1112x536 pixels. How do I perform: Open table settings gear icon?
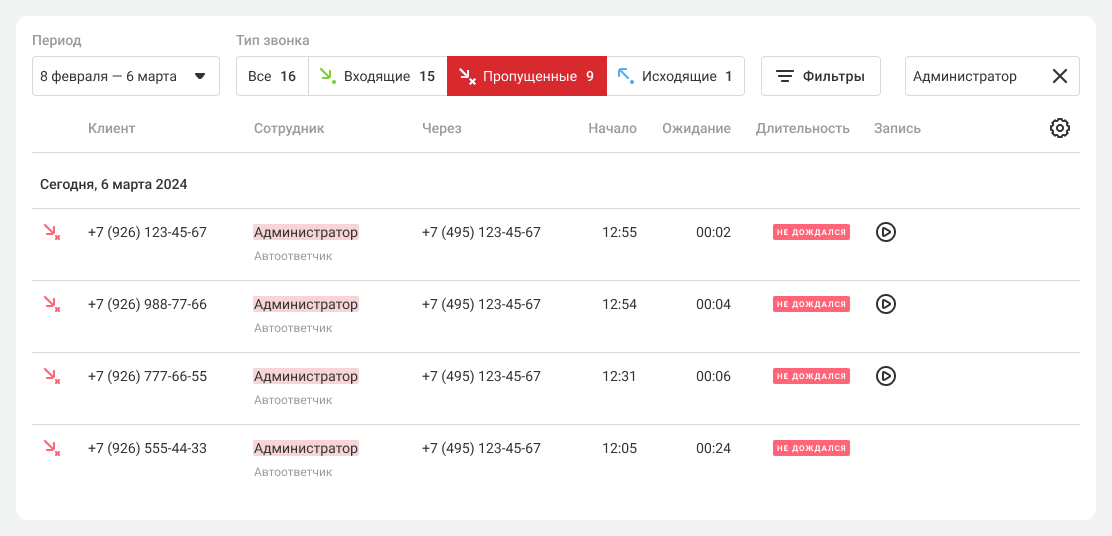[1060, 128]
